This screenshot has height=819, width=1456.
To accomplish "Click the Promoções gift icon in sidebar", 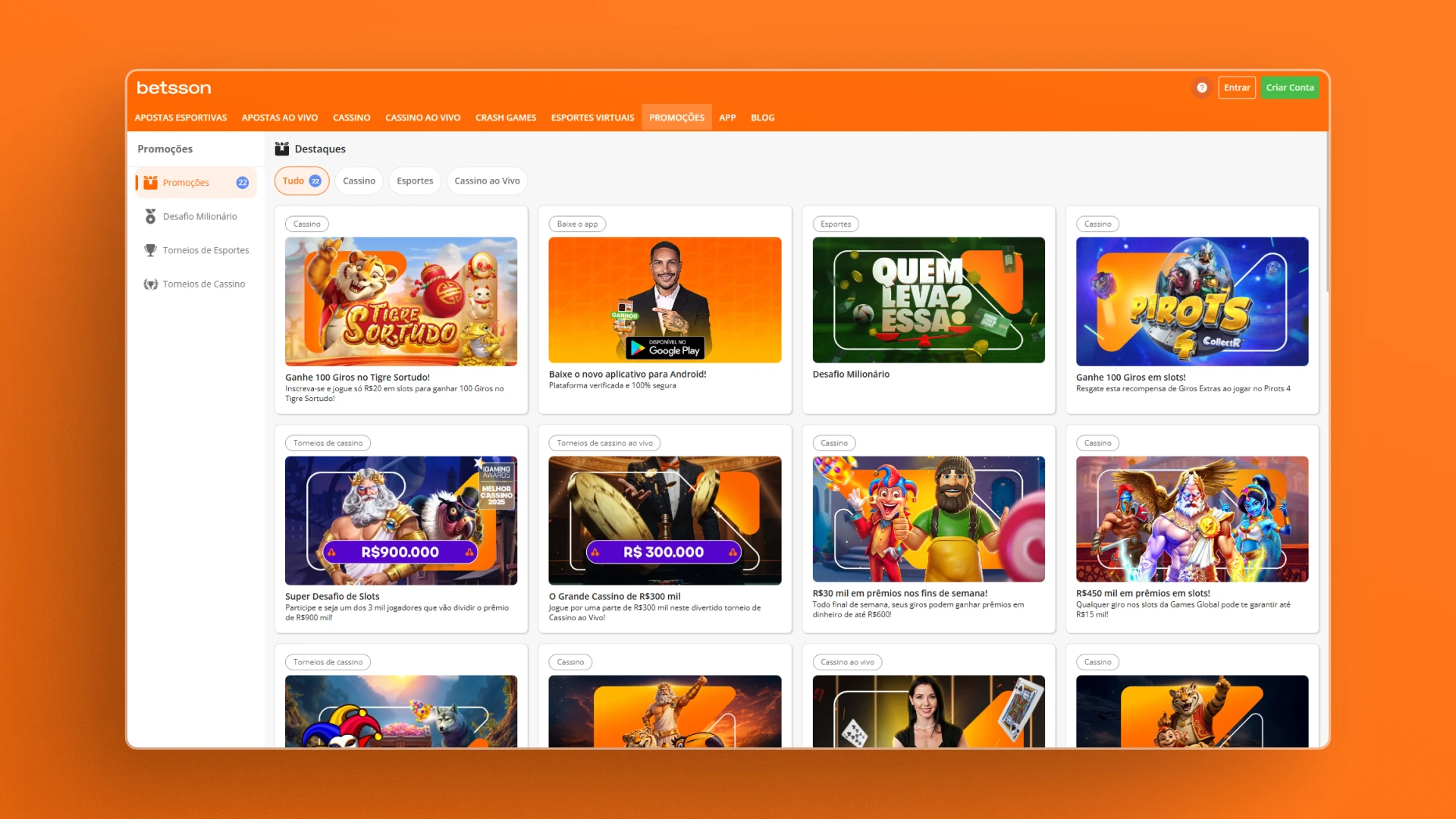I will tap(150, 183).
